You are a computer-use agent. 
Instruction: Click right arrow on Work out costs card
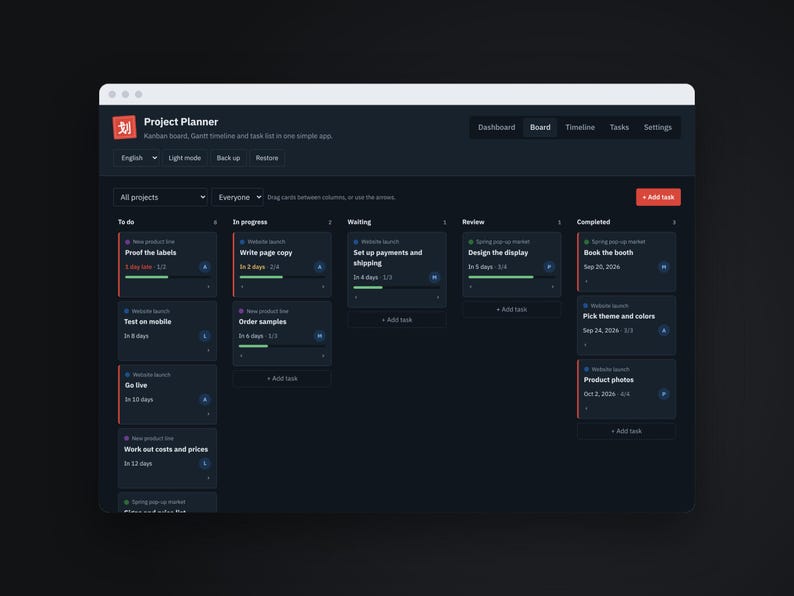[208, 478]
